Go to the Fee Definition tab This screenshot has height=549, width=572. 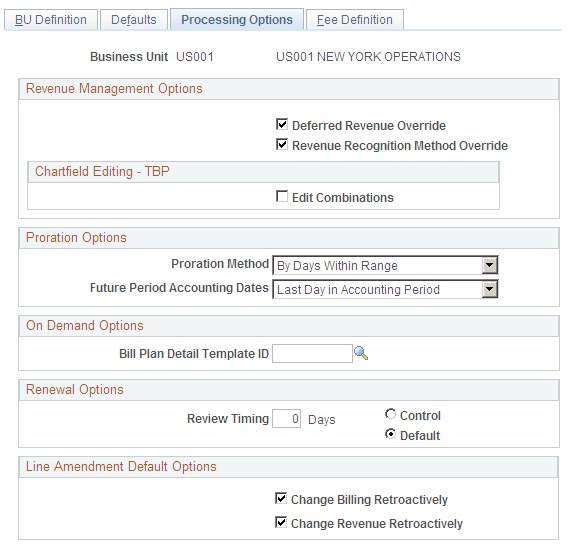355,19
